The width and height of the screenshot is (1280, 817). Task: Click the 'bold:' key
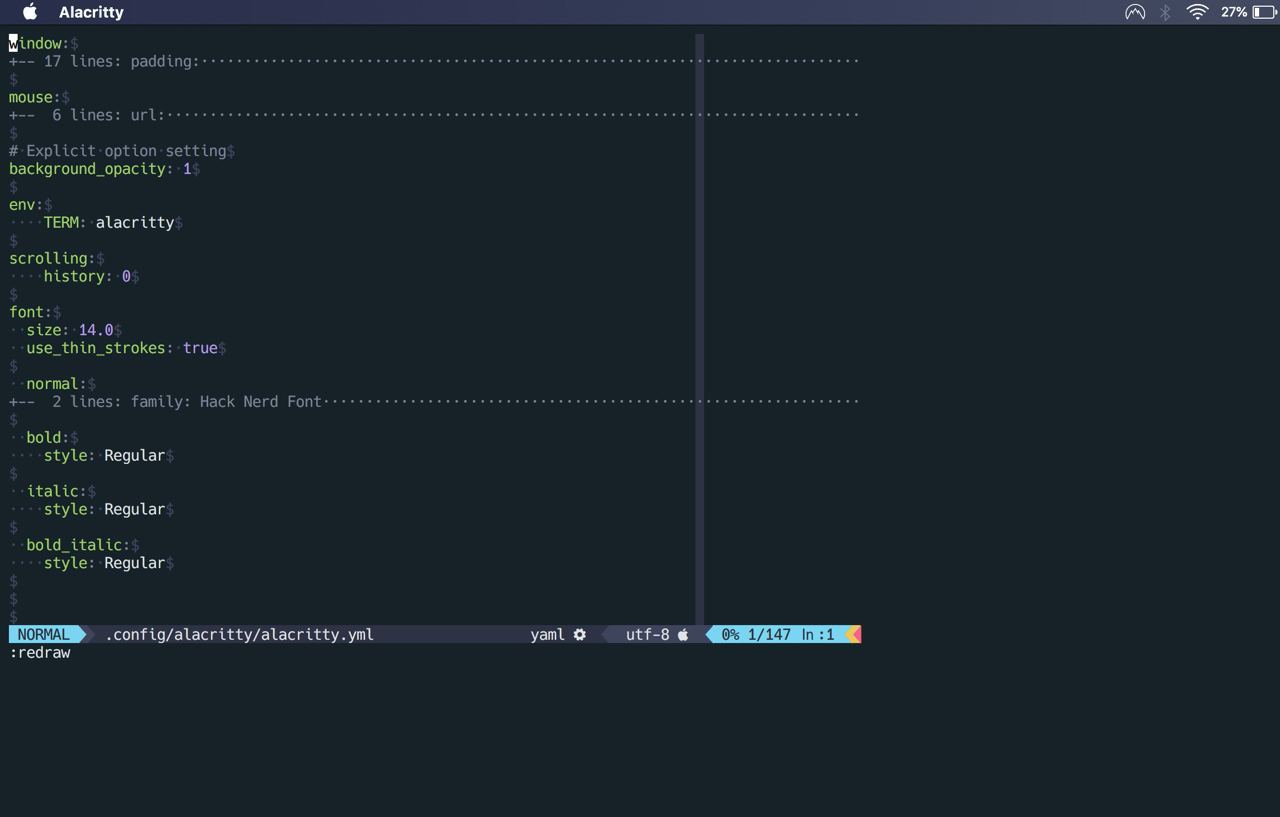[47, 437]
